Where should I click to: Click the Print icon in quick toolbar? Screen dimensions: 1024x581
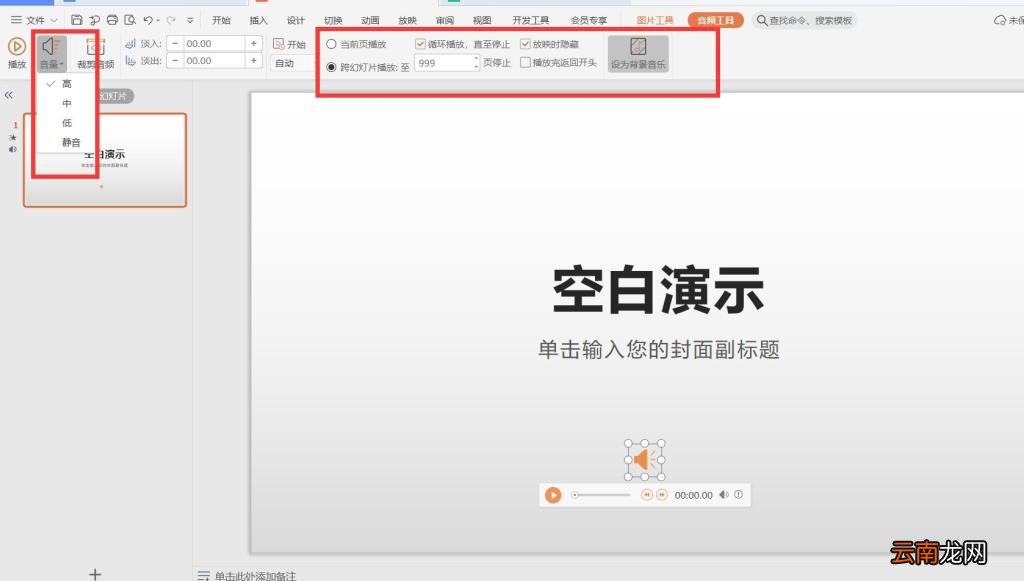112,20
